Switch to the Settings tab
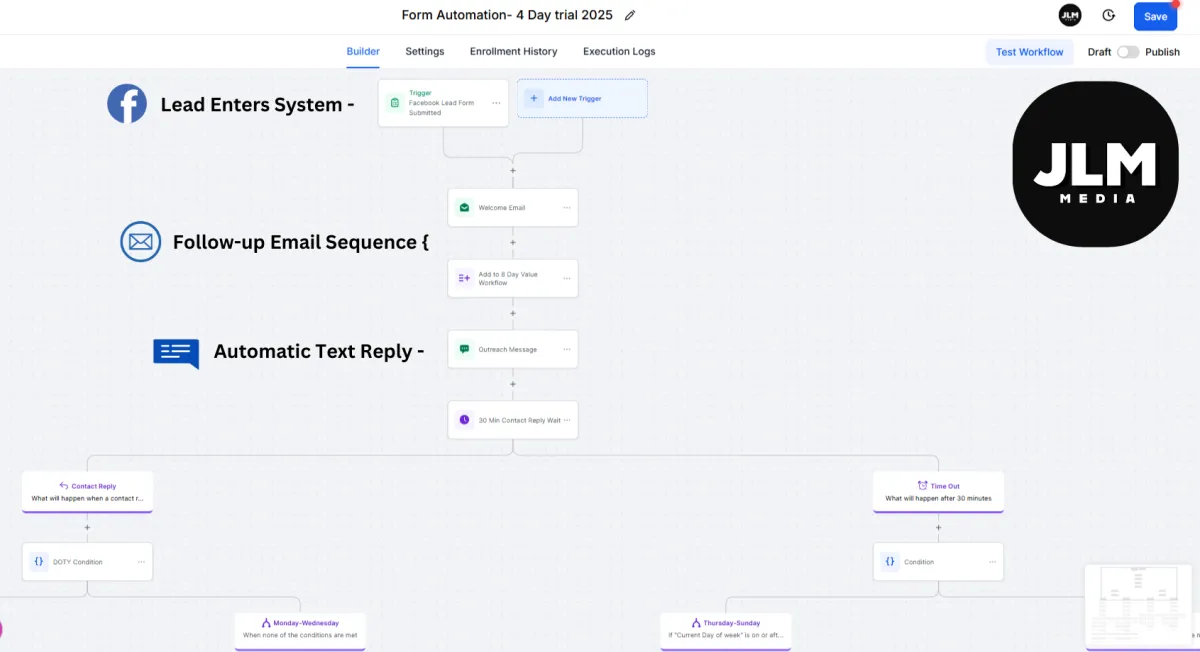The height and width of the screenshot is (652, 1200). click(x=425, y=51)
